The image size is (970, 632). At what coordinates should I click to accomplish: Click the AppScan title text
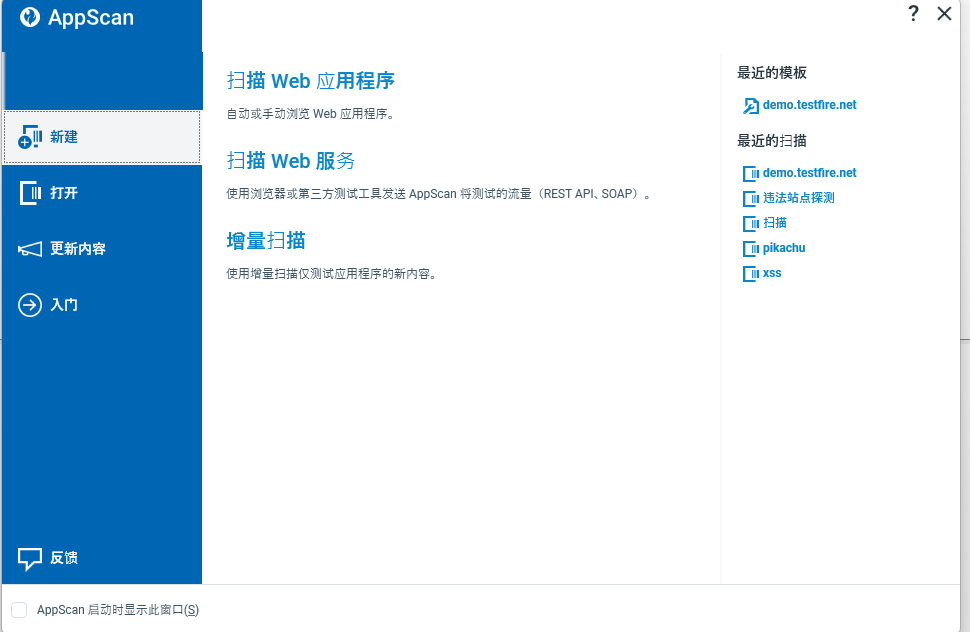pos(91,17)
